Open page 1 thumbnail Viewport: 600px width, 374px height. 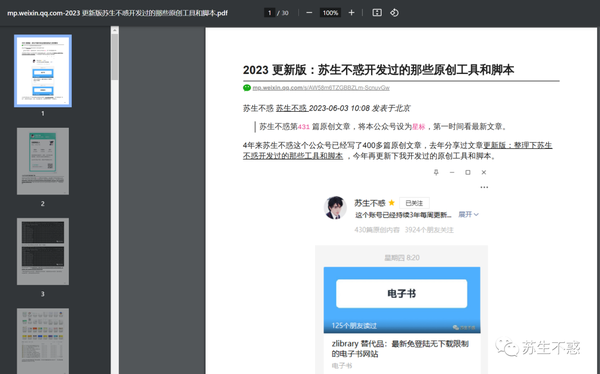[x=43, y=71]
